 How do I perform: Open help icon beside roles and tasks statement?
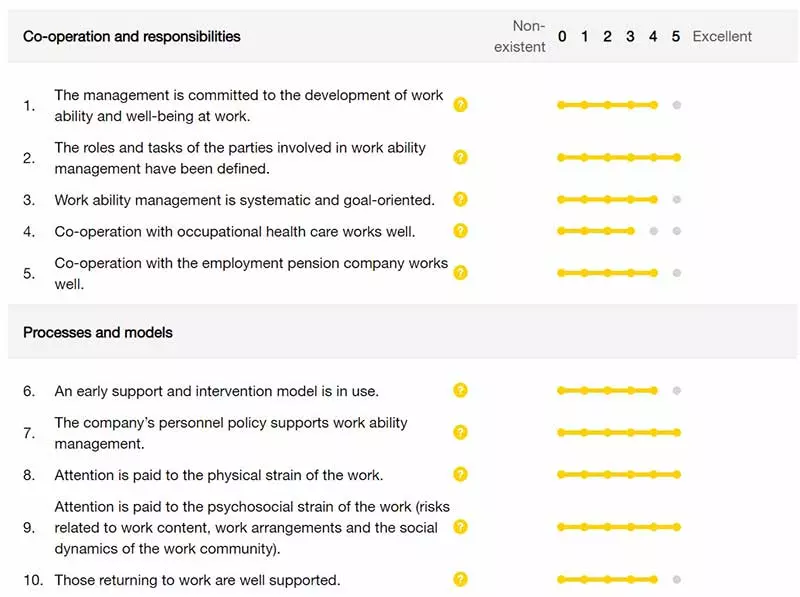point(460,157)
